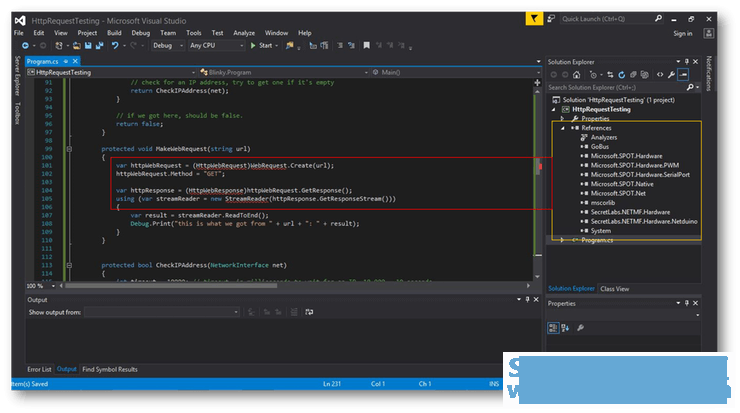The height and width of the screenshot is (413, 740).
Task: Open the Analyze menu
Action: click(244, 33)
